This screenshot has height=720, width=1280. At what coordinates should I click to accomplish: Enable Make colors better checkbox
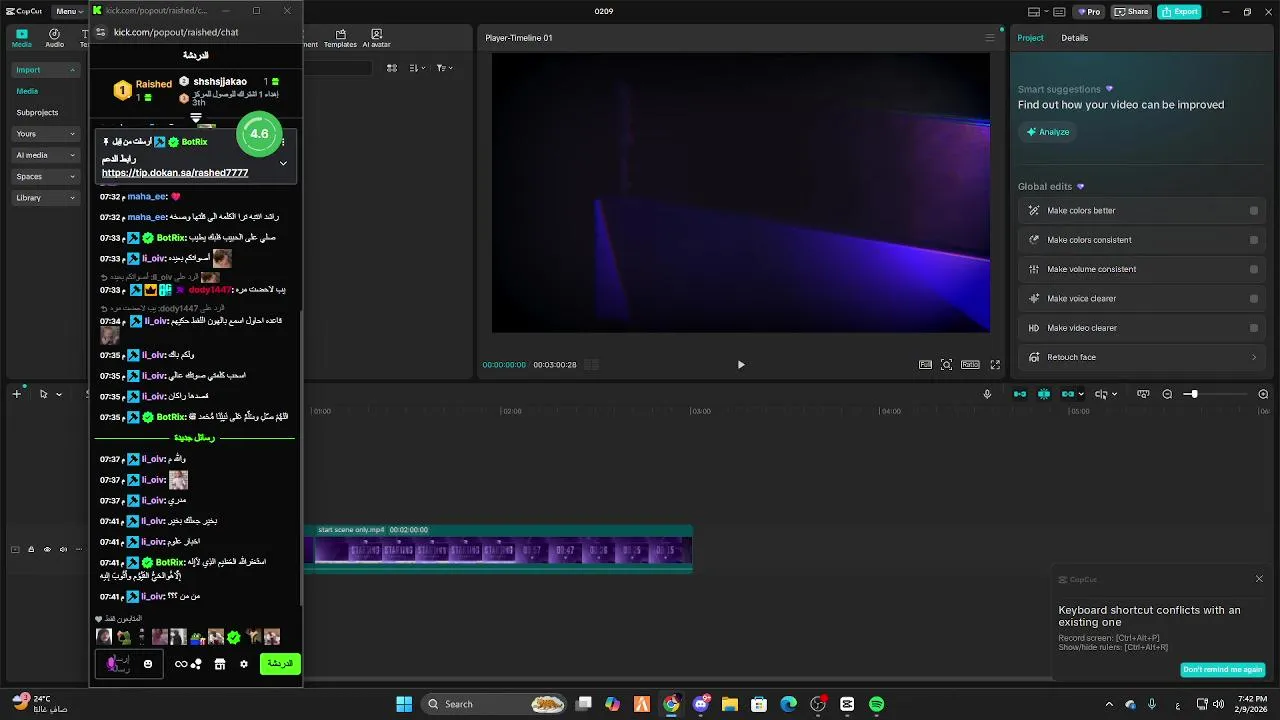1254,211
